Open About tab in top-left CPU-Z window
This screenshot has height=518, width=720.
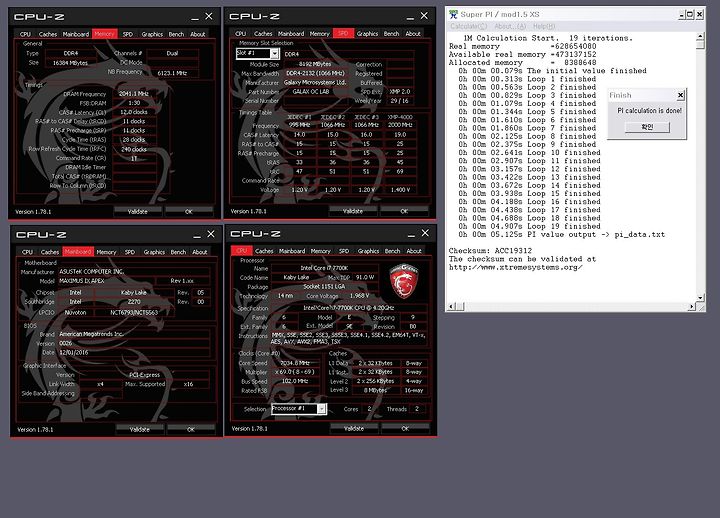[198, 34]
